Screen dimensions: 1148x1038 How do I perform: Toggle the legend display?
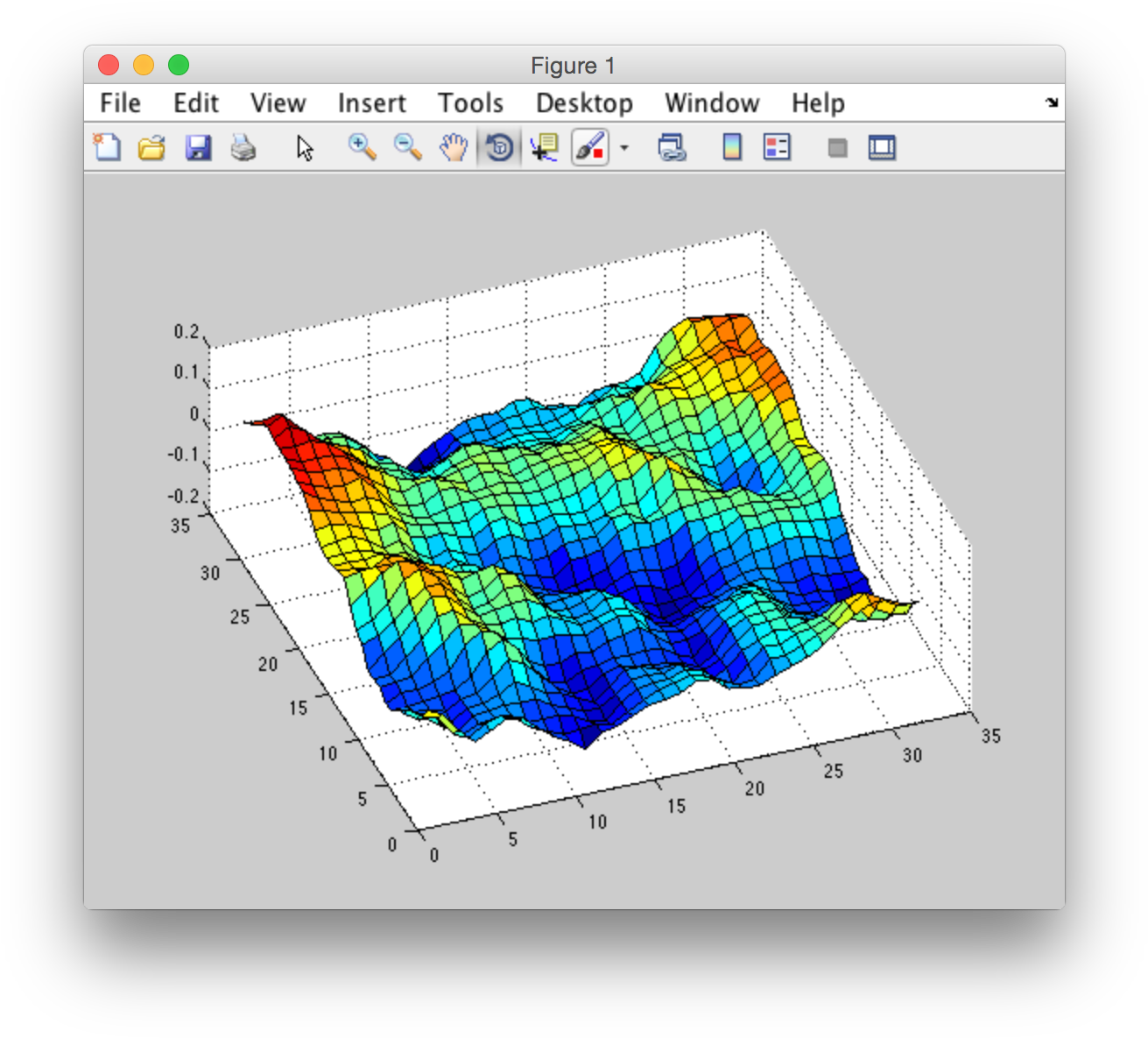tap(776, 147)
